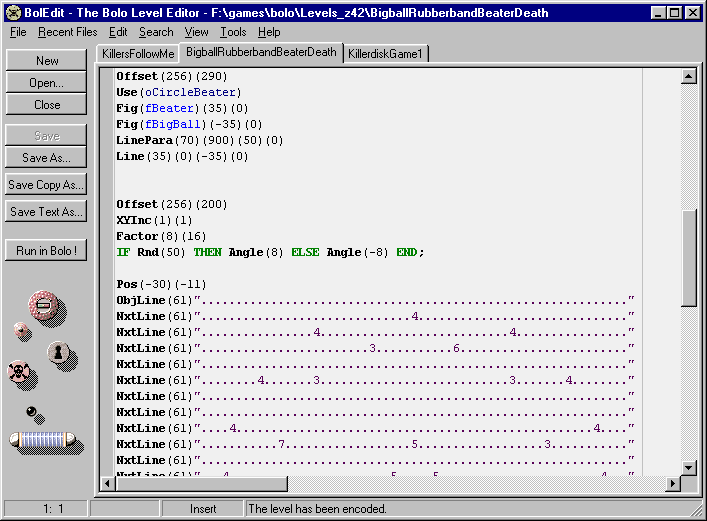Image resolution: width=707 pixels, height=521 pixels.
Task: Click the cursor position 1: 1 status cell
Action: 46,509
